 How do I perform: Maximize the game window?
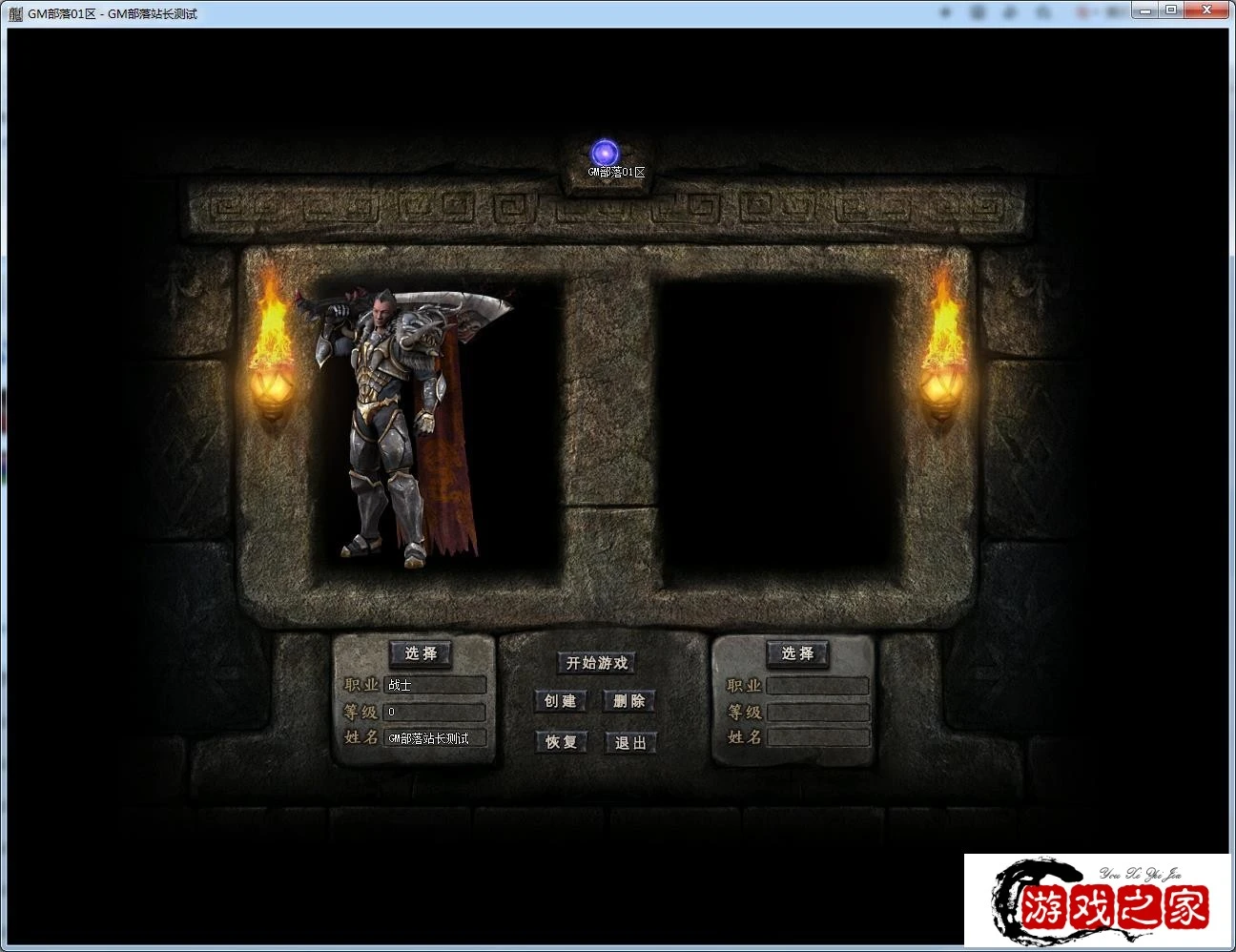(x=1171, y=10)
